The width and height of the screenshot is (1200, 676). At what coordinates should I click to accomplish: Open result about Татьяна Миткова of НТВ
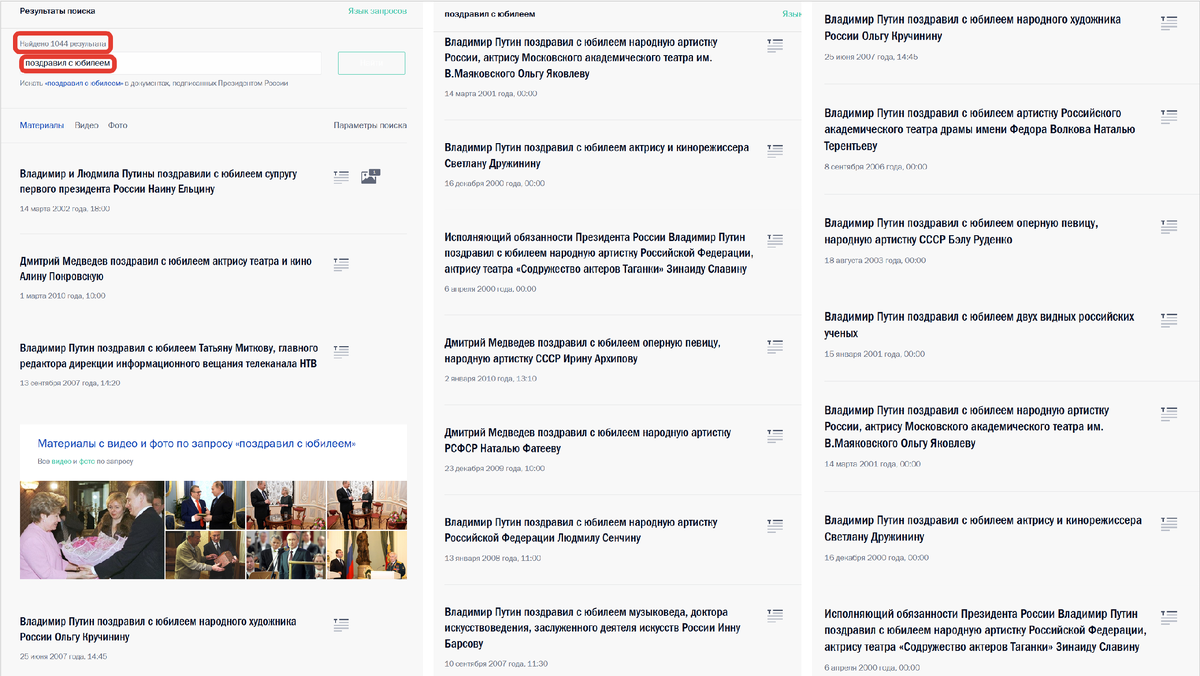pyautogui.click(x=169, y=356)
